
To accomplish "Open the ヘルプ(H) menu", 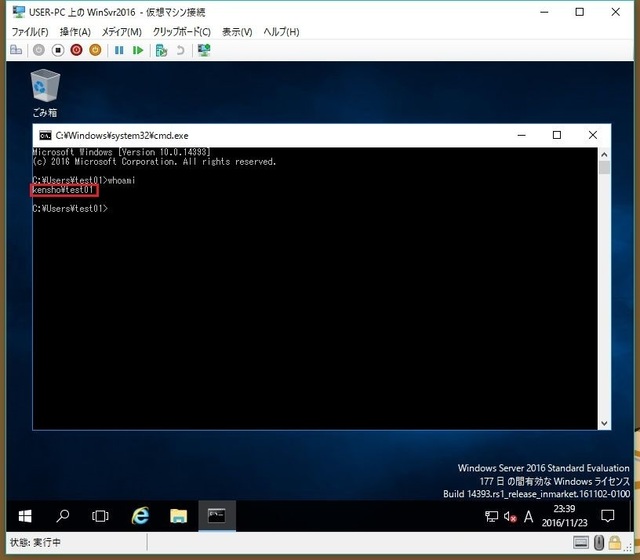I will (x=280, y=32).
